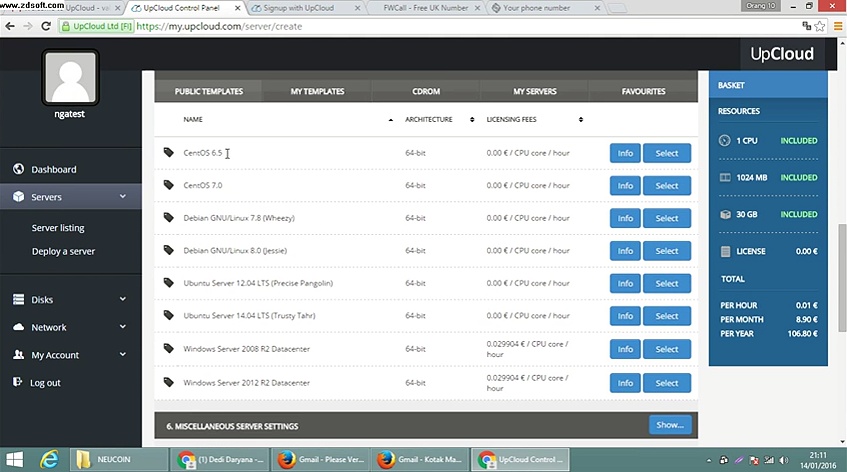Image resolution: width=847 pixels, height=472 pixels.
Task: Click the tag icon beside CentOS 6.5
Action: 169,153
